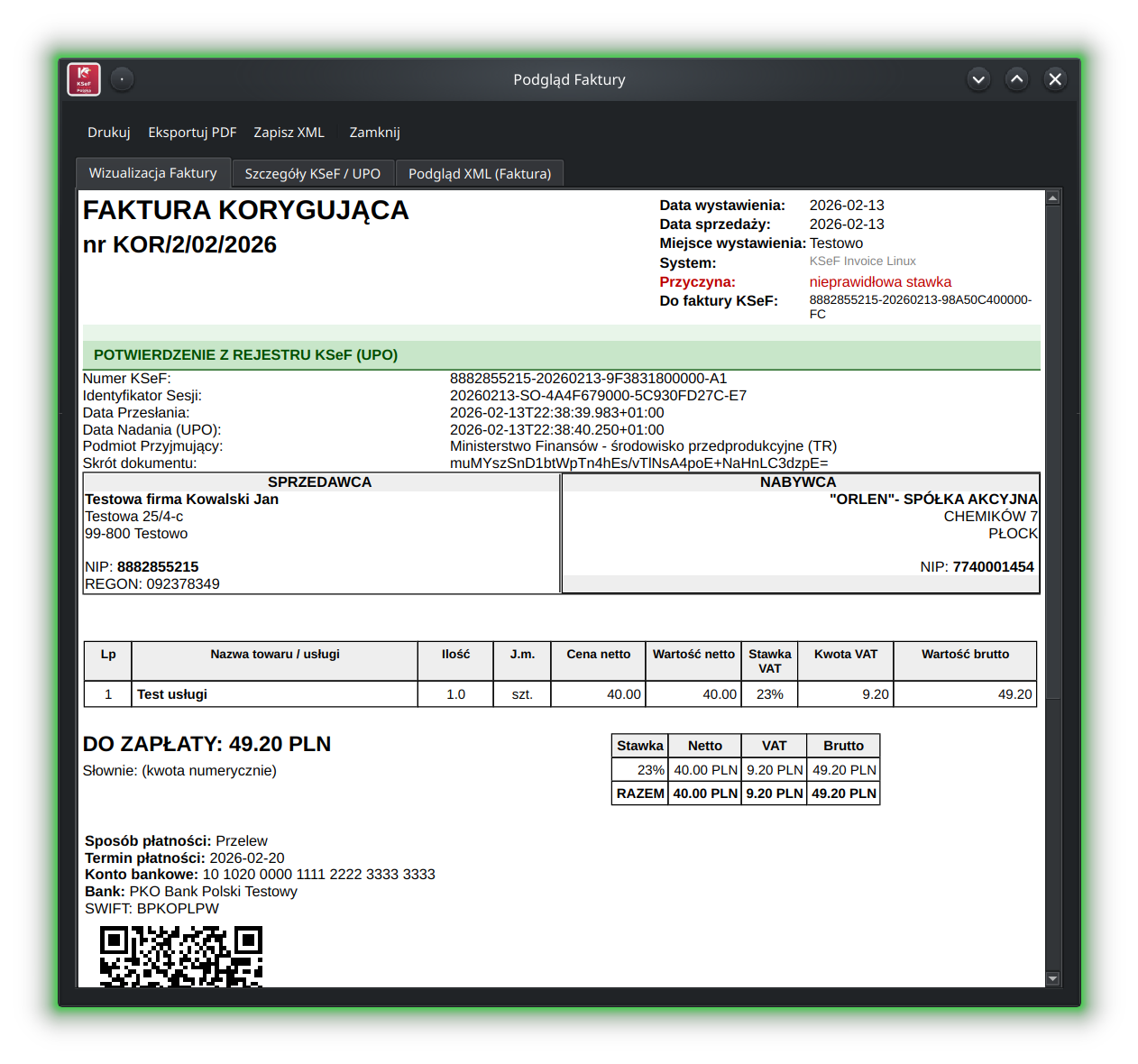
Task: Click the Numer KSeF value
Action: coord(588,378)
